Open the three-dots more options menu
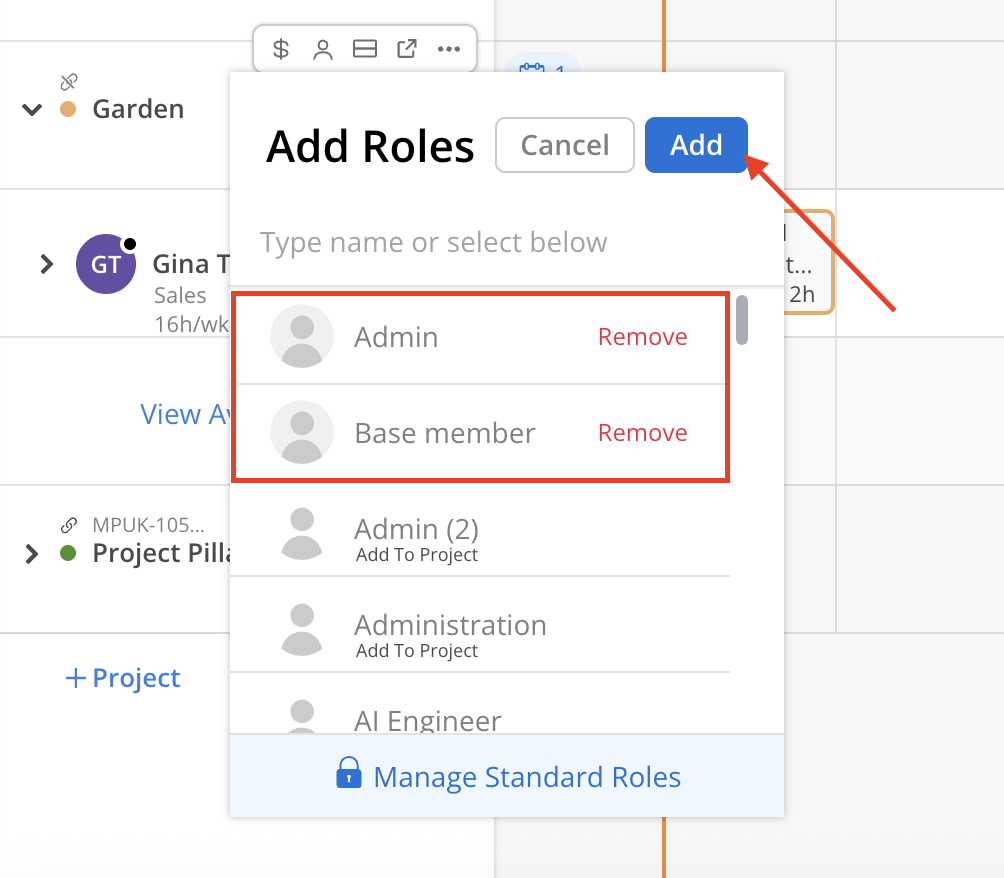1004x878 pixels. pyautogui.click(x=449, y=49)
